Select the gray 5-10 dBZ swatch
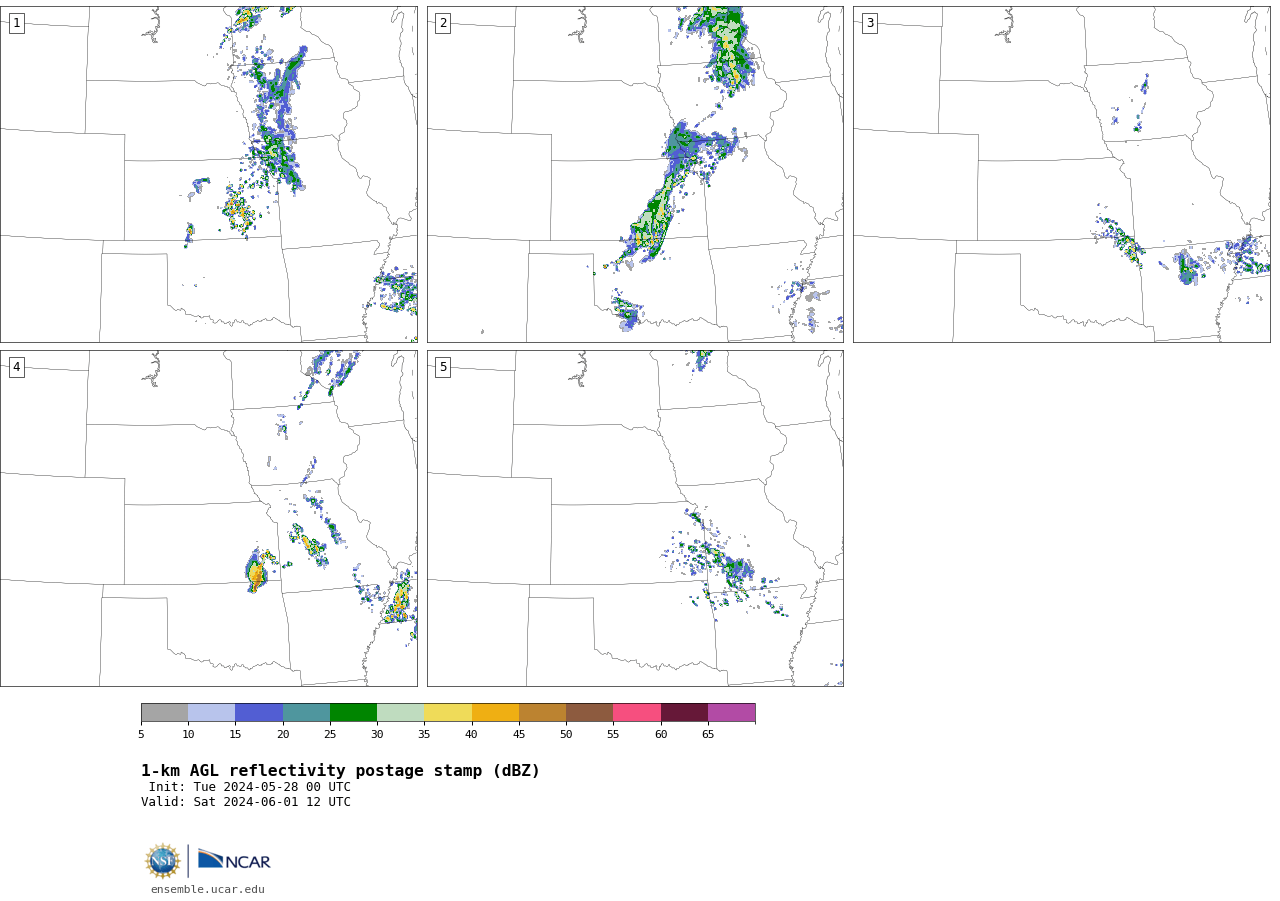This screenshot has width=1280, height=901. (164, 712)
